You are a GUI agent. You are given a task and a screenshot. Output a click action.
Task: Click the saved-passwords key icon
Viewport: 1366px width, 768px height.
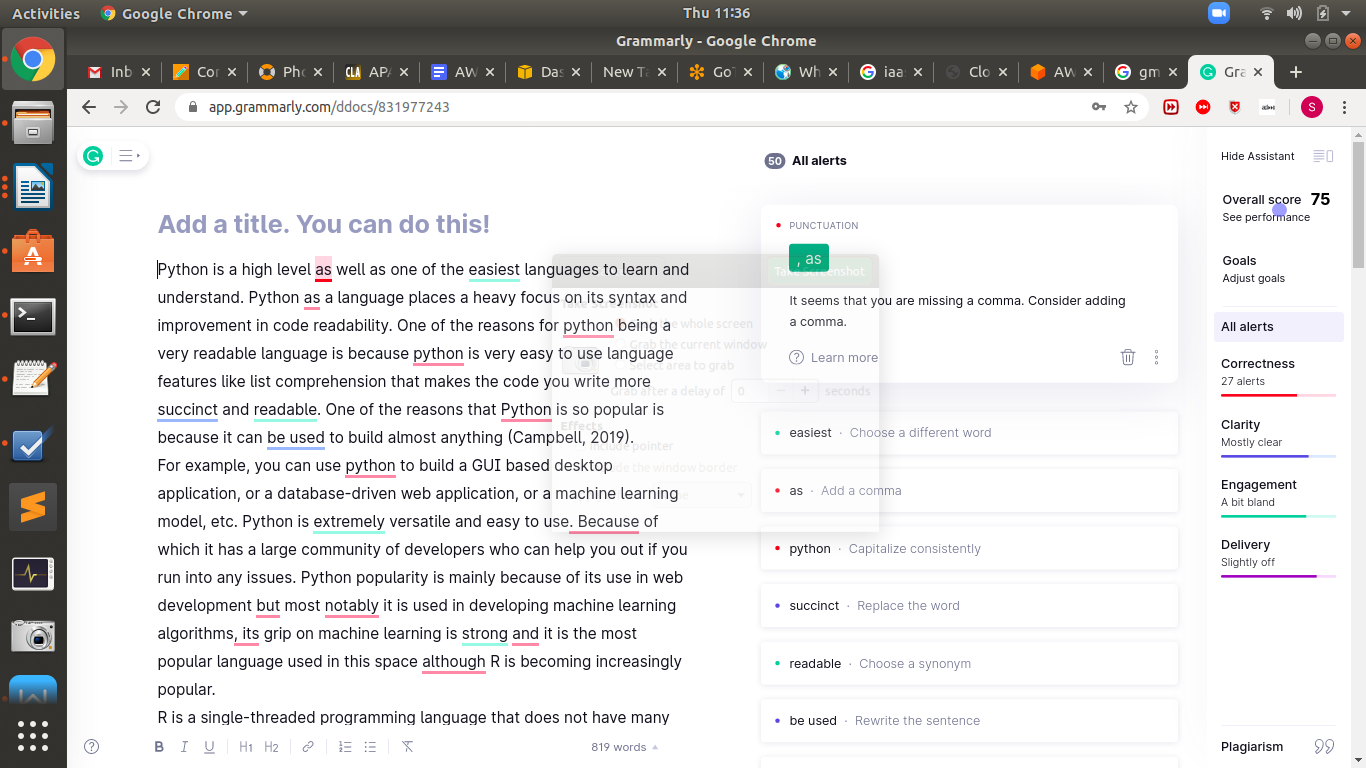tap(1099, 107)
